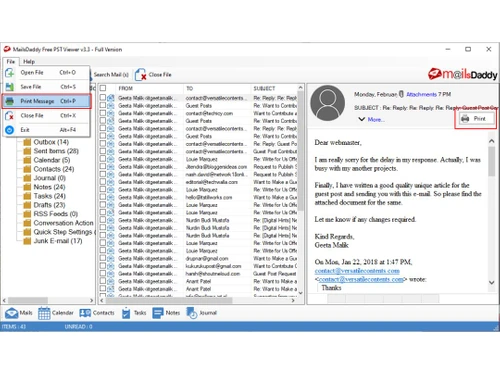Open the Journal view icon

coord(192,313)
